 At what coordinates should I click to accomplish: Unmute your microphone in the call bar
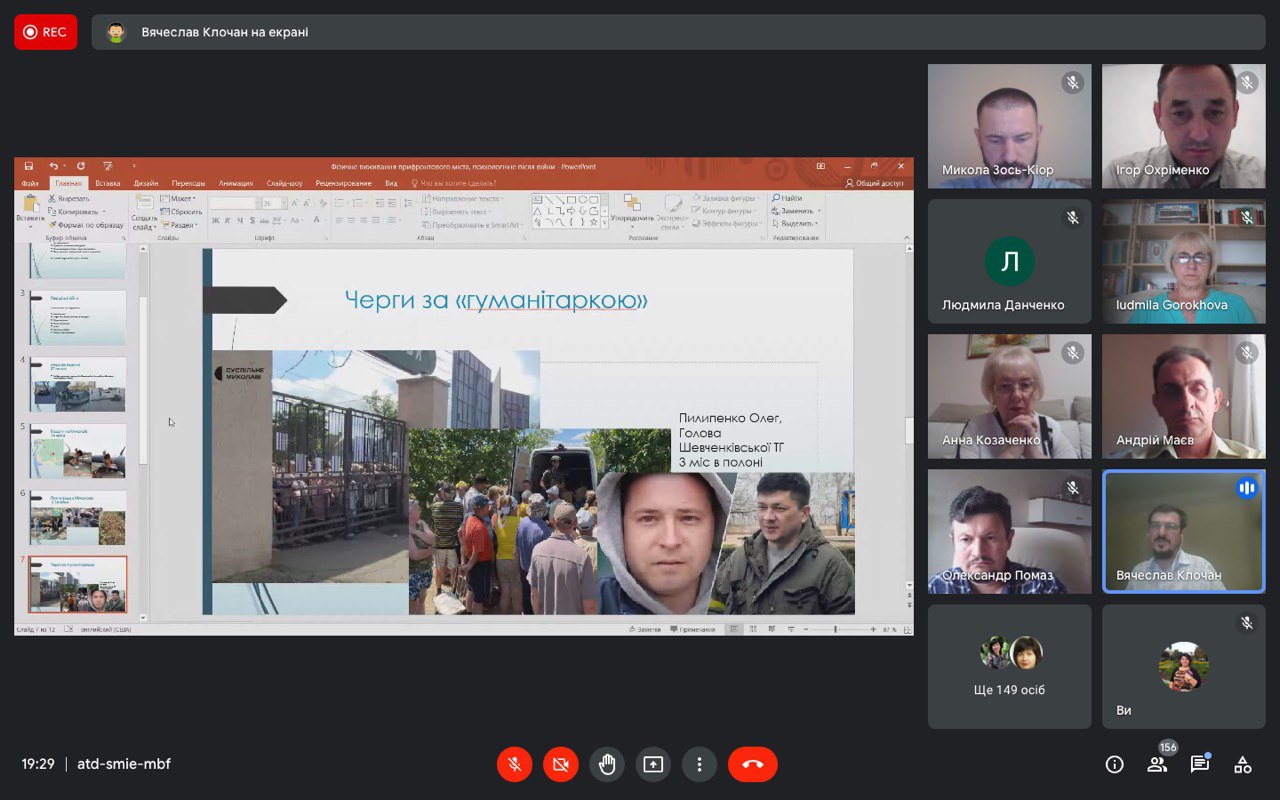pyautogui.click(x=514, y=764)
